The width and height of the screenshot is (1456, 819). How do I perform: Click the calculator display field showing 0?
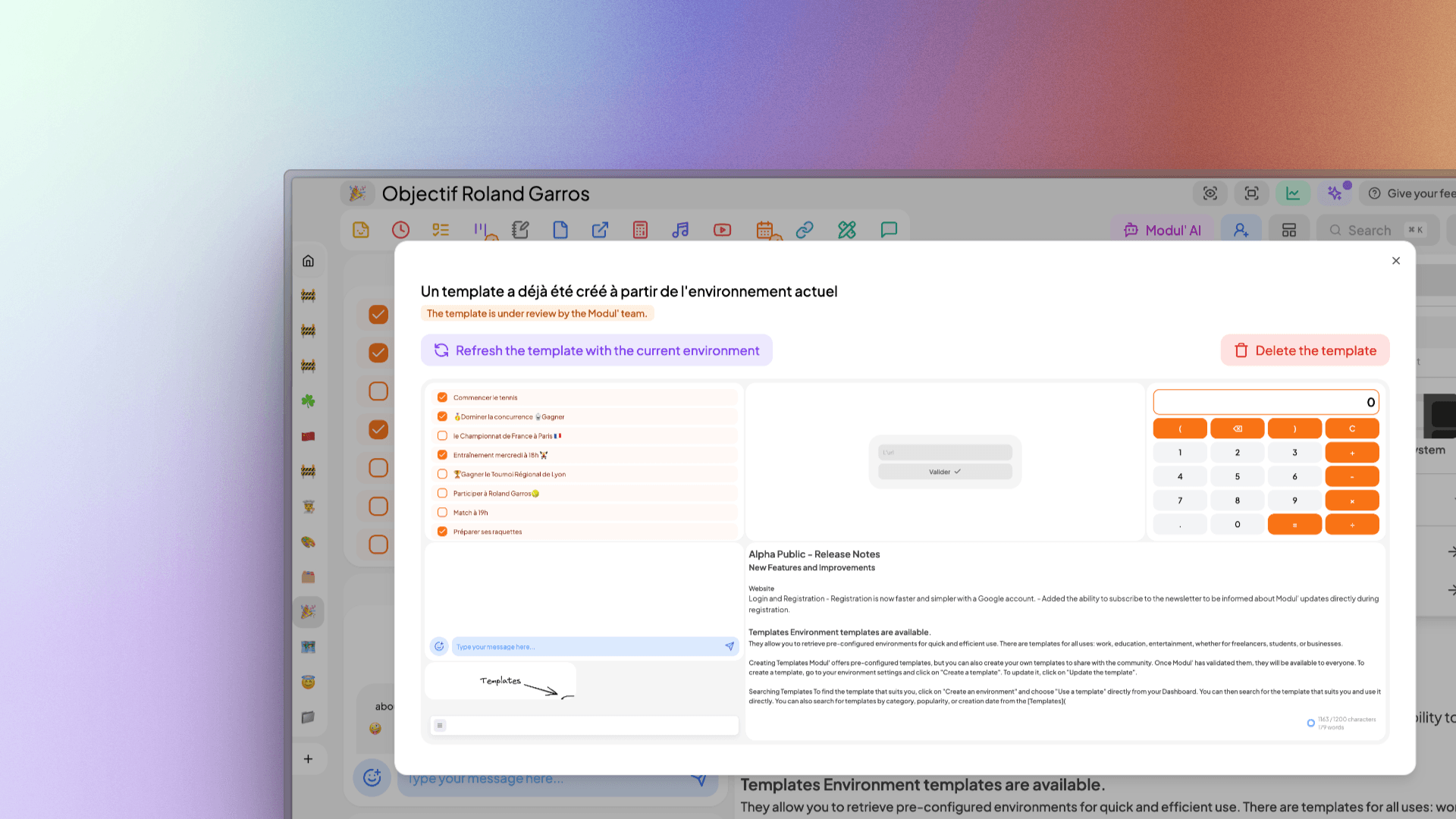click(x=1266, y=402)
